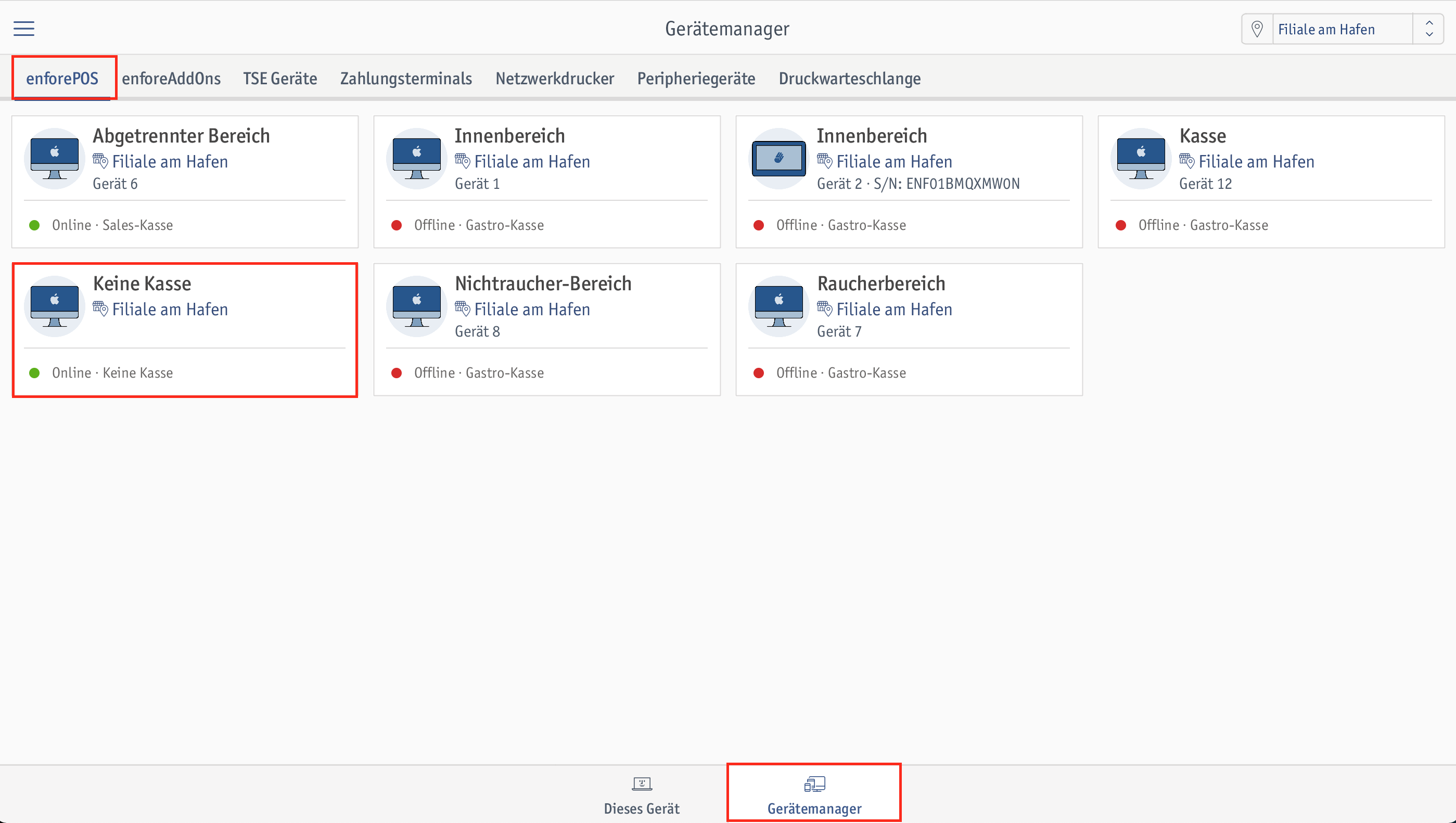Click the 'Online · Sales-Kasse' status text
This screenshot has height=823, width=1456.
pos(112,225)
